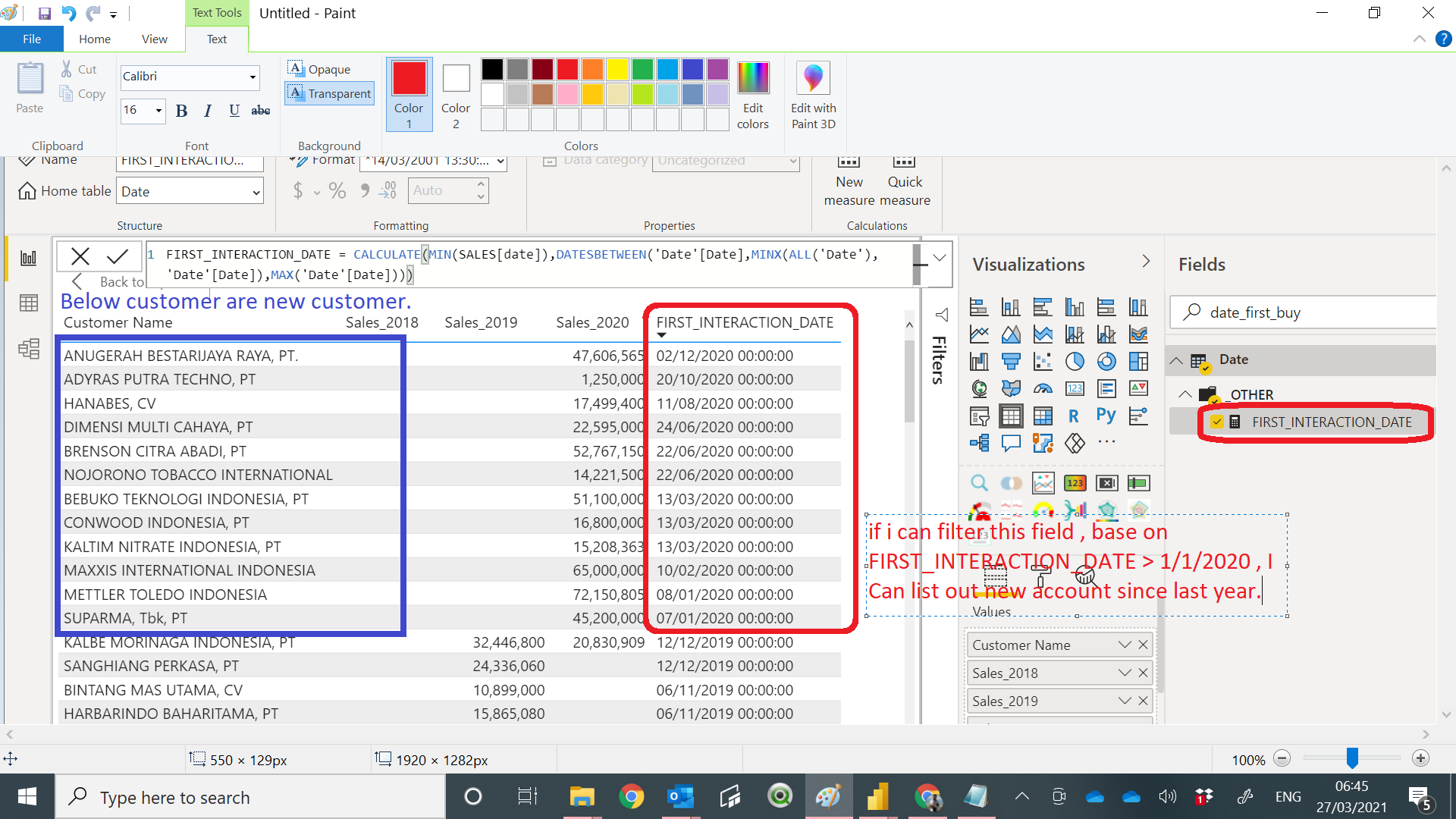Click the Paste clipboard icon
Viewport: 1456px width, 819px height.
coord(30,79)
